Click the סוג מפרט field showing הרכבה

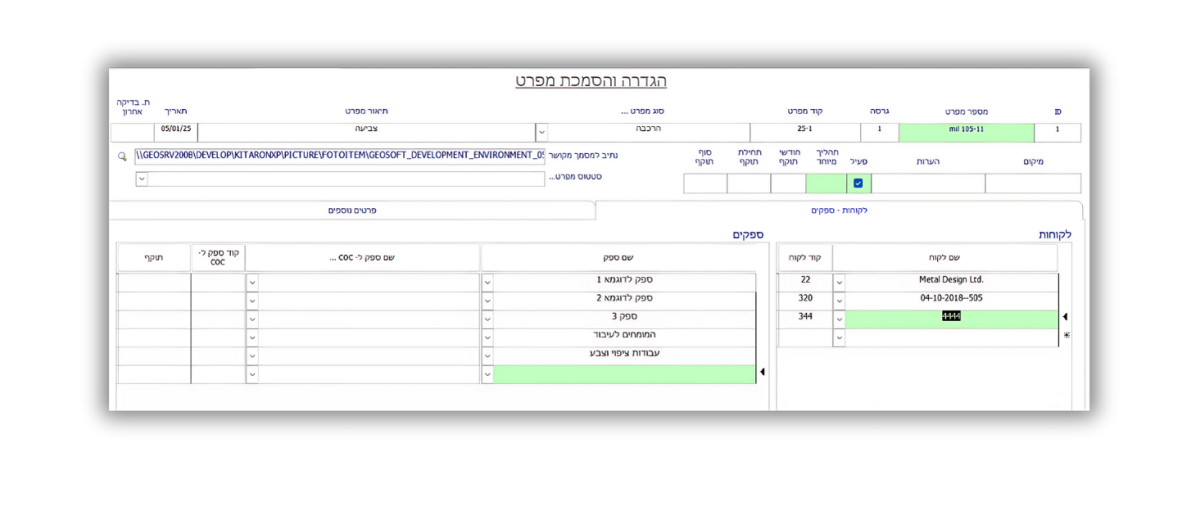pyautogui.click(x=649, y=132)
